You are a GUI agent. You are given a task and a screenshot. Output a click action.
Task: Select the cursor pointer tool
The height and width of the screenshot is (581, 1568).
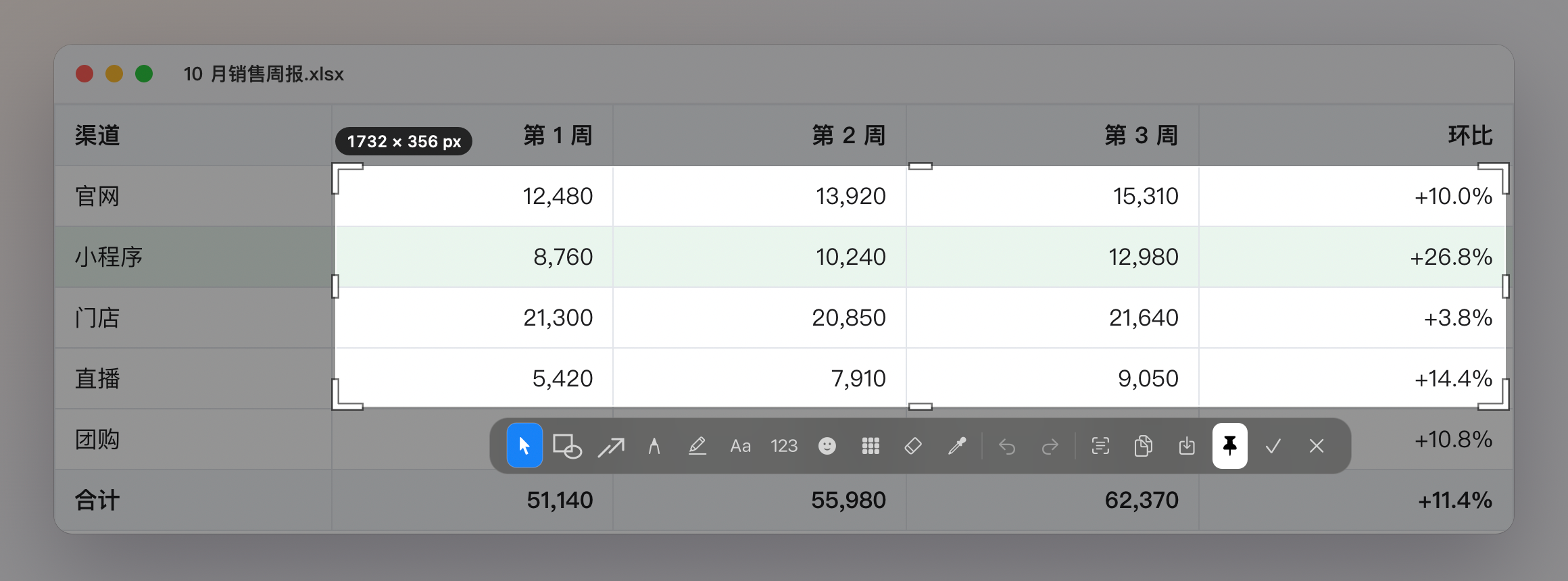[x=524, y=446]
